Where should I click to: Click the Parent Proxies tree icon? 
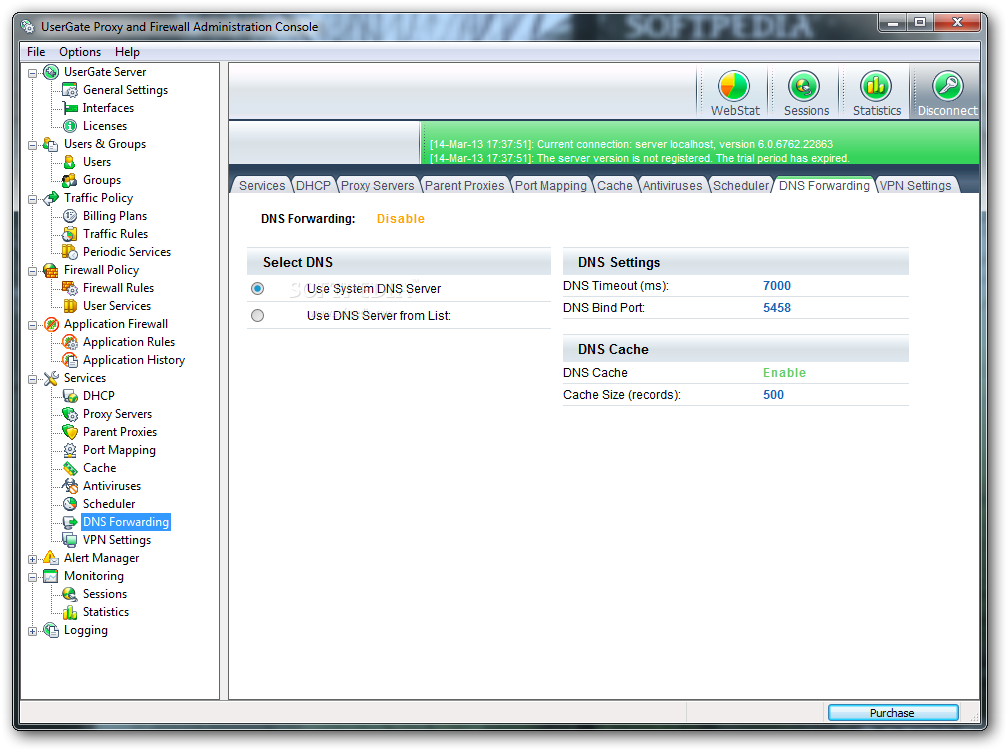[70, 432]
